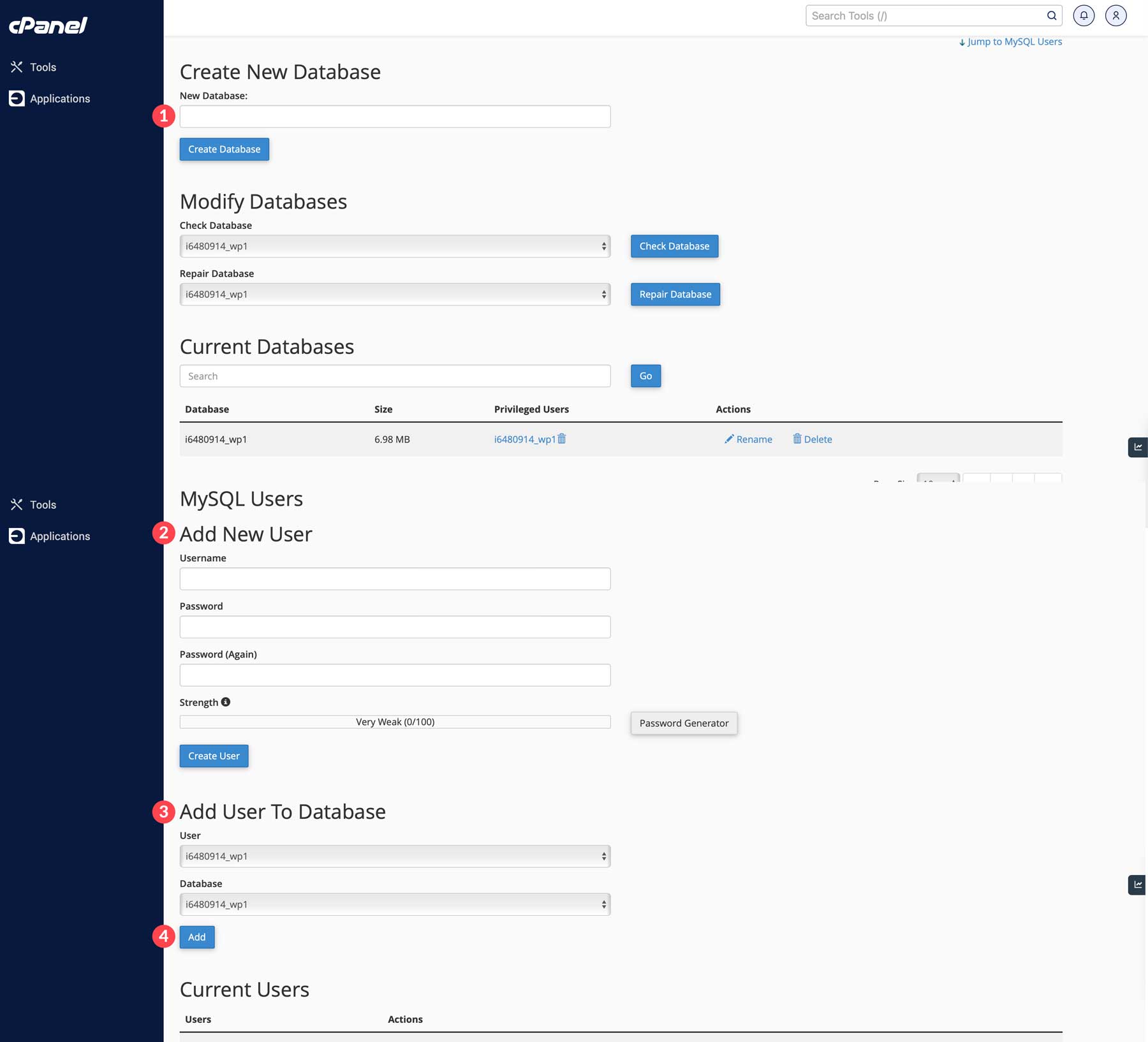Open the Database dropdown under Add User To Database
This screenshot has width=1148, height=1042.
pos(395,904)
